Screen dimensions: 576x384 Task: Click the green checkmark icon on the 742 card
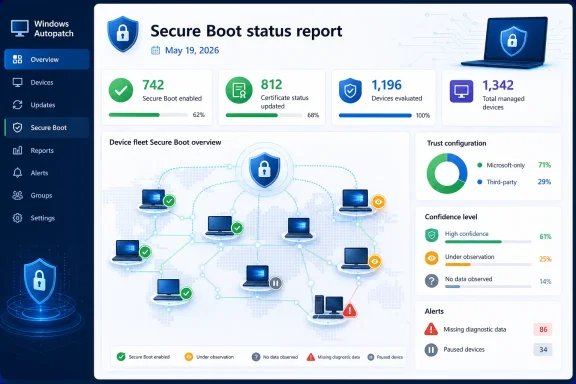click(x=121, y=90)
